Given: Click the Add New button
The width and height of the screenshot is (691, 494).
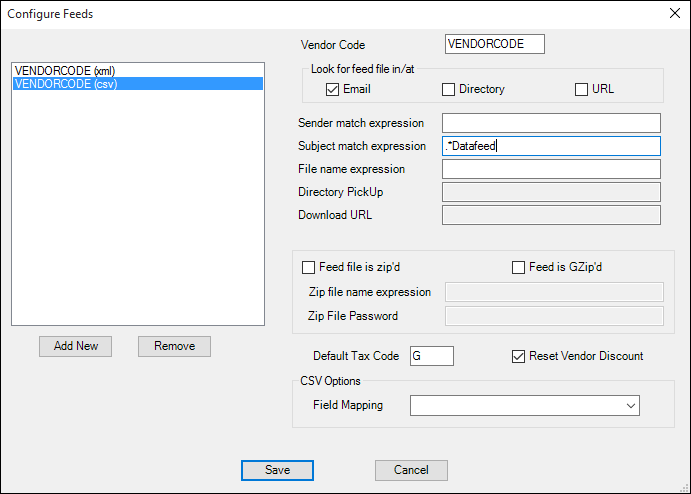Looking at the screenshot, I should click(75, 346).
